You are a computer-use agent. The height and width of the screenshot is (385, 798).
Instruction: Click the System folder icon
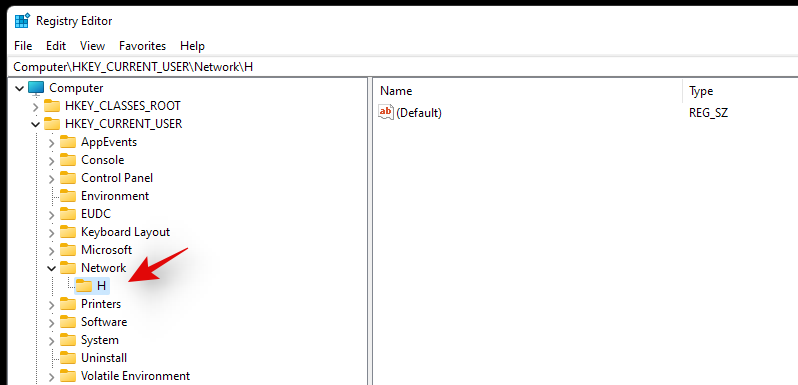[x=68, y=340]
